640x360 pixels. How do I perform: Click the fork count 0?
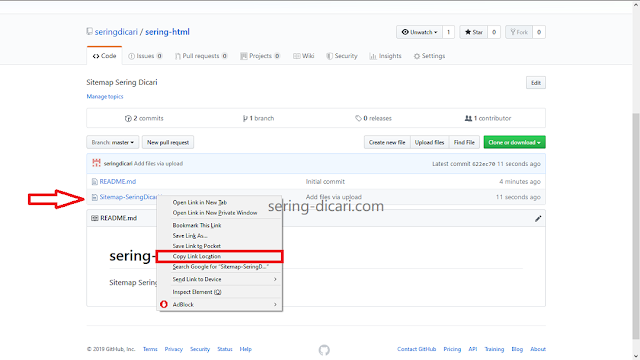(539, 32)
